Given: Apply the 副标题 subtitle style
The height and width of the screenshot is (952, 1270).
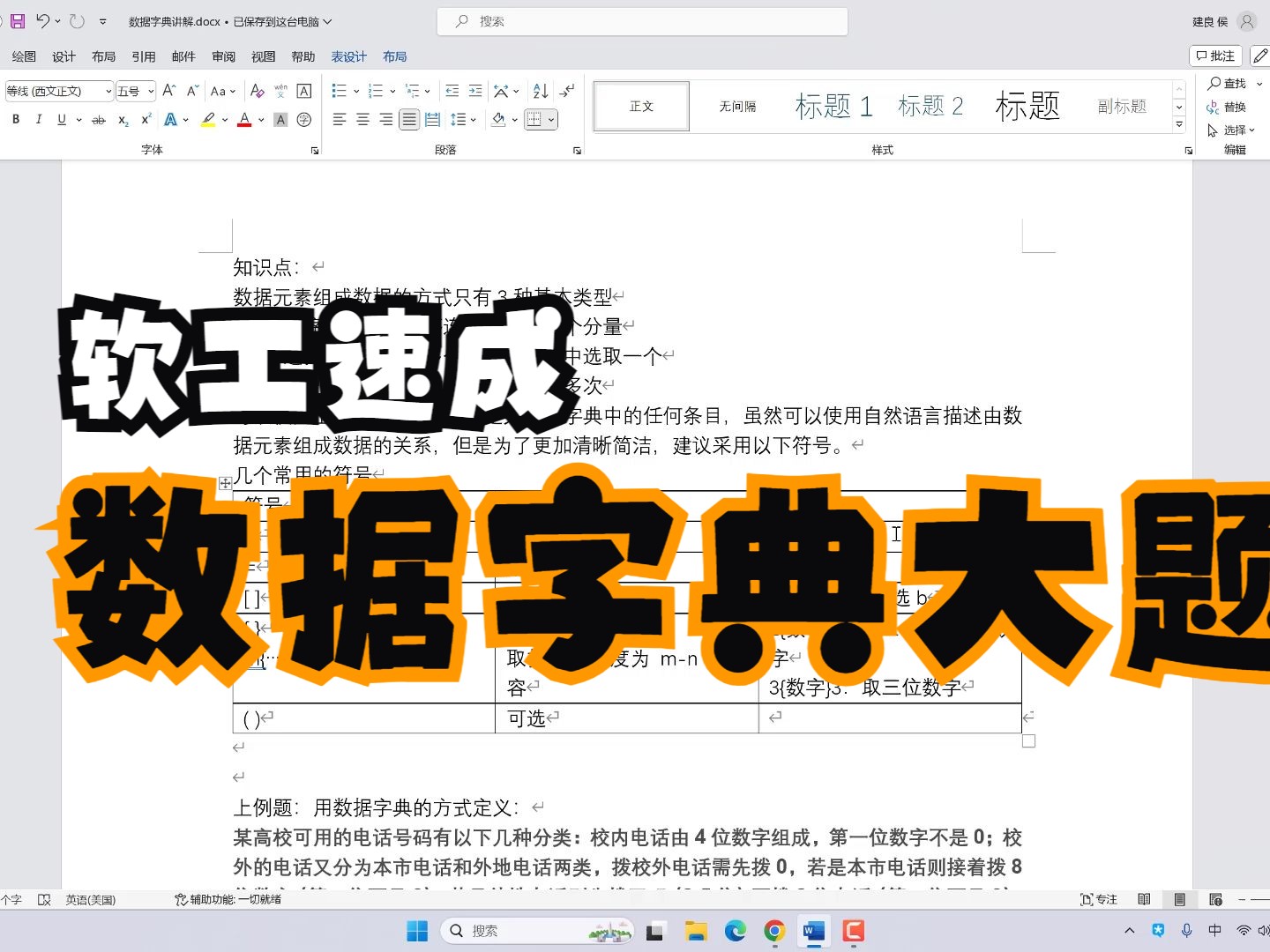Looking at the screenshot, I should coord(1122,106).
